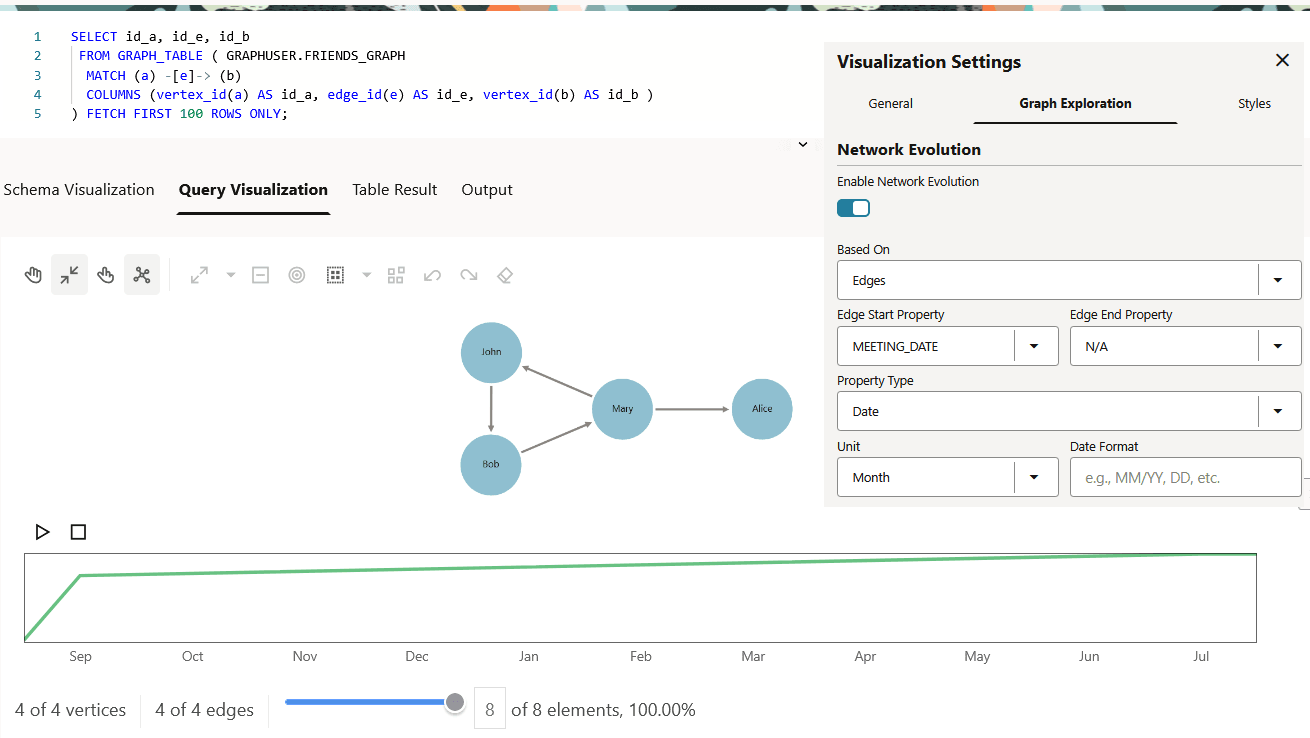
Task: Click the Sep marker on the timeline
Action: coord(80,656)
